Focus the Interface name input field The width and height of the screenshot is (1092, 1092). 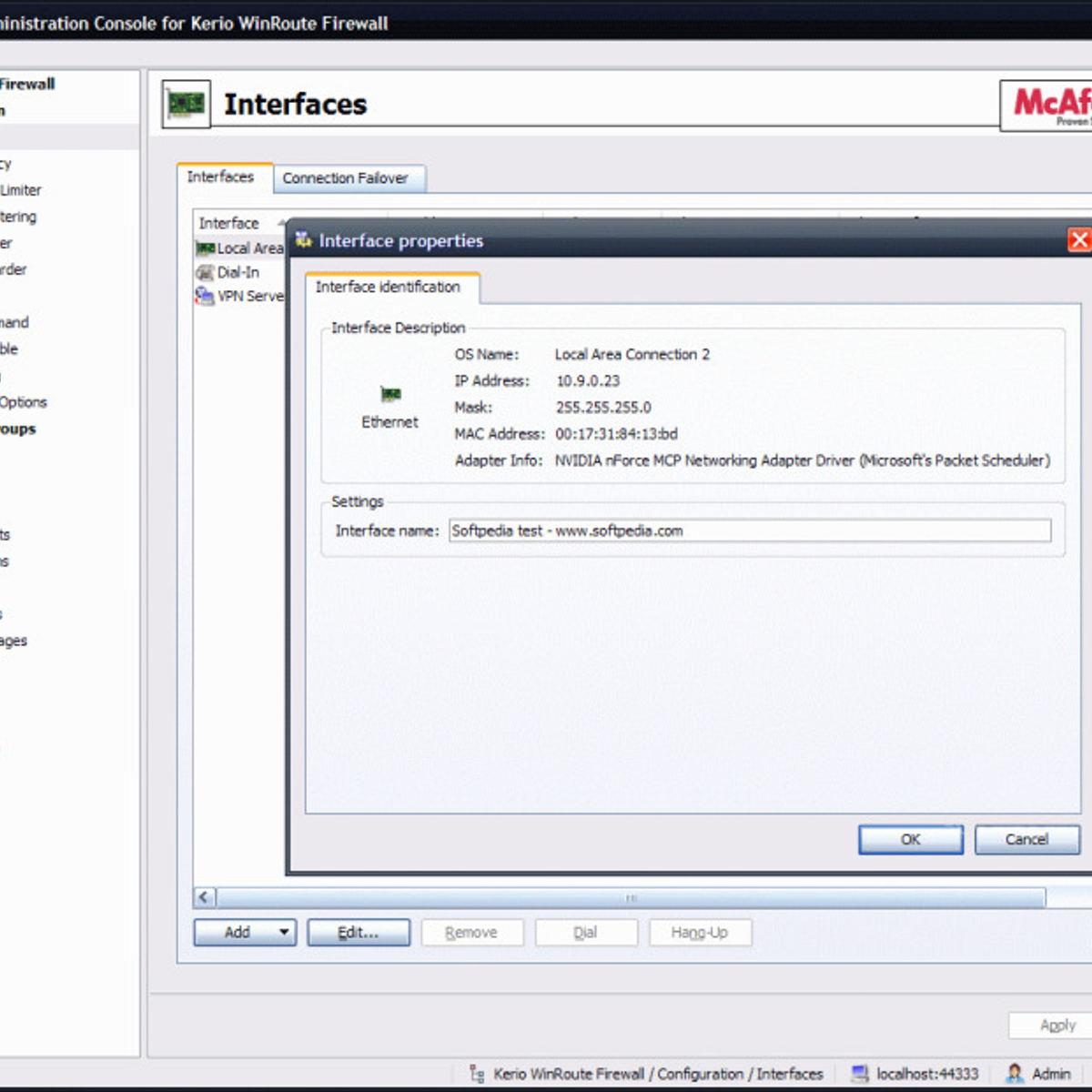(x=750, y=531)
